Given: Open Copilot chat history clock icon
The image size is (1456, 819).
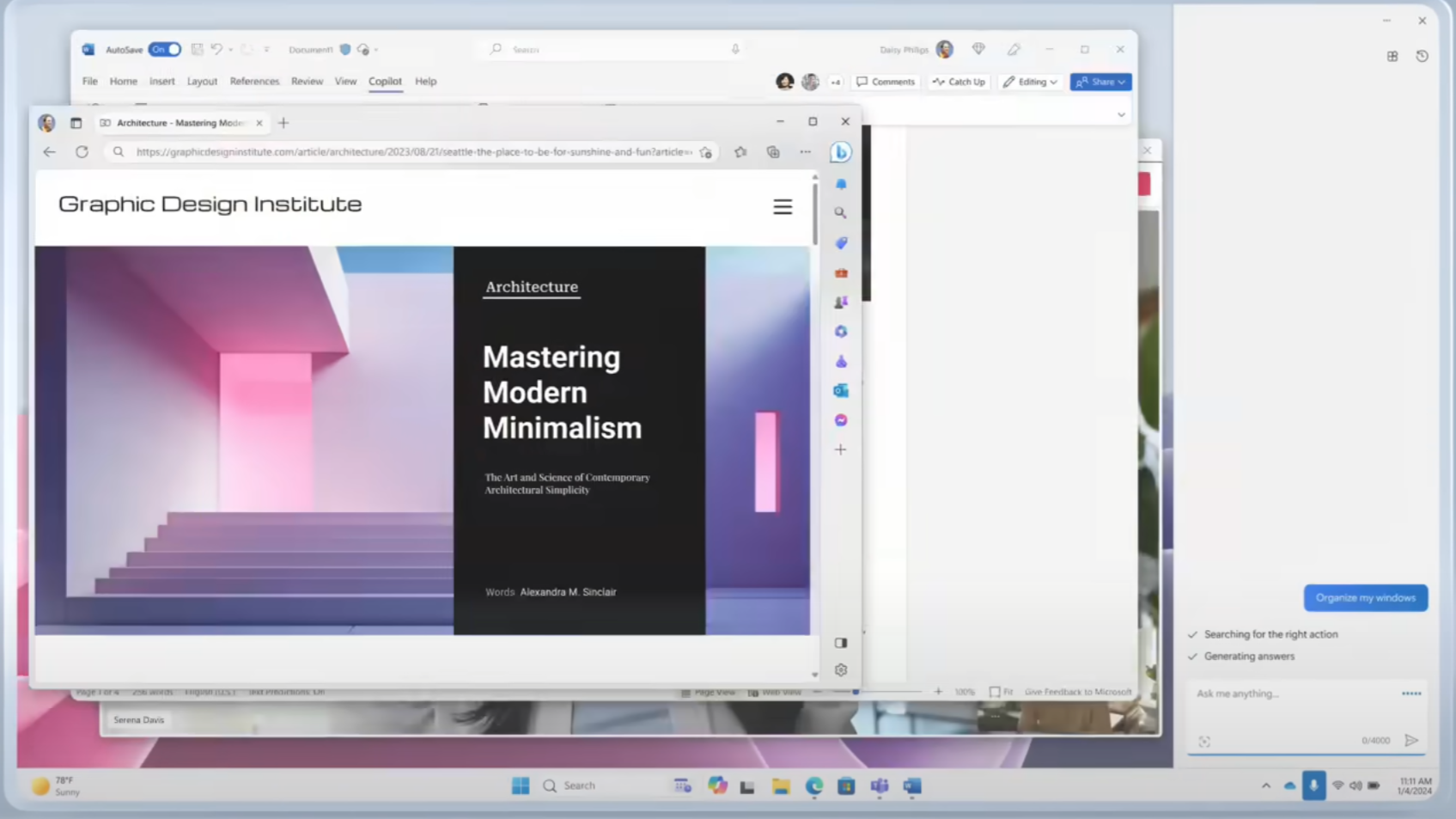Looking at the screenshot, I should 1422,56.
